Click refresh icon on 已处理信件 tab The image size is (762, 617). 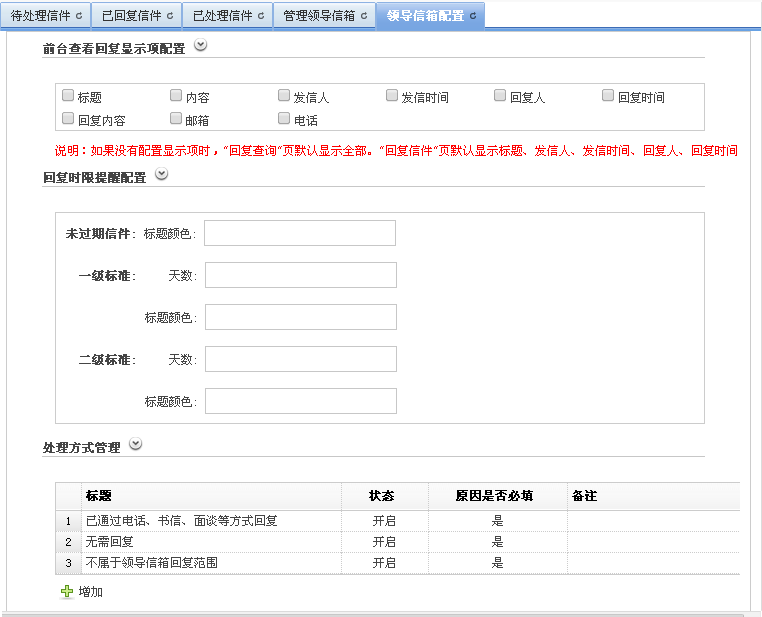tap(260, 16)
